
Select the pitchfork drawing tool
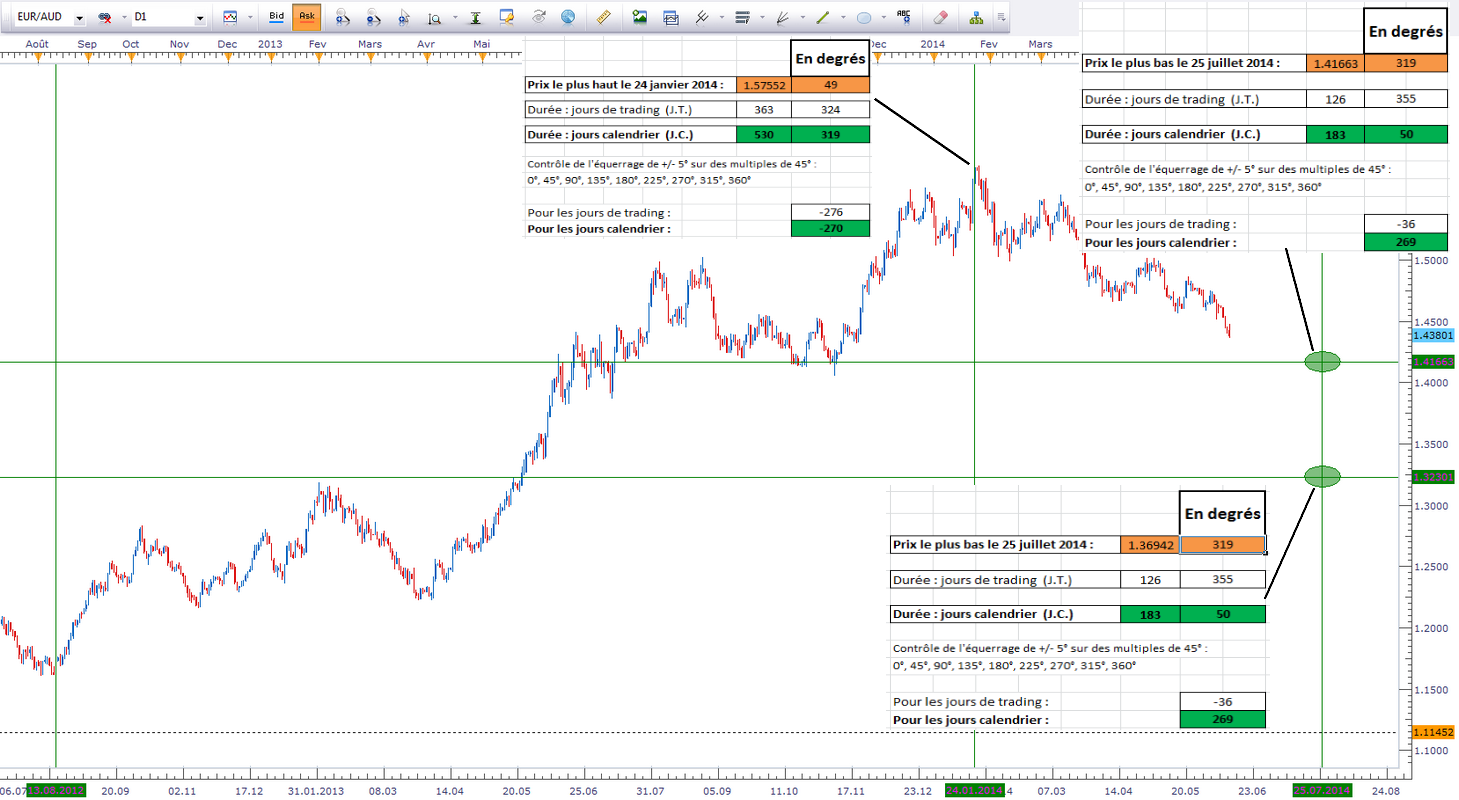point(701,17)
